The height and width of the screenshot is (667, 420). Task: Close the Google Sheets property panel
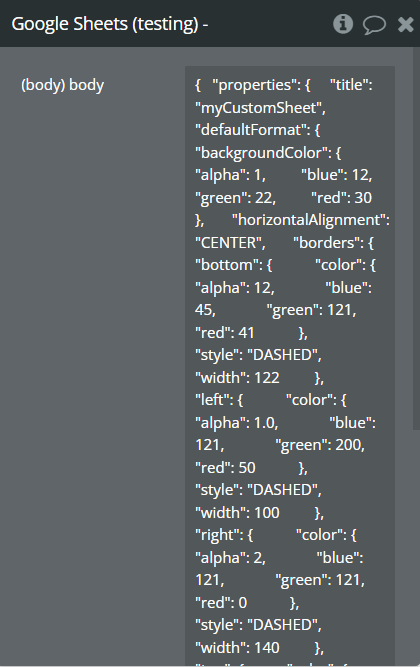[406, 25]
